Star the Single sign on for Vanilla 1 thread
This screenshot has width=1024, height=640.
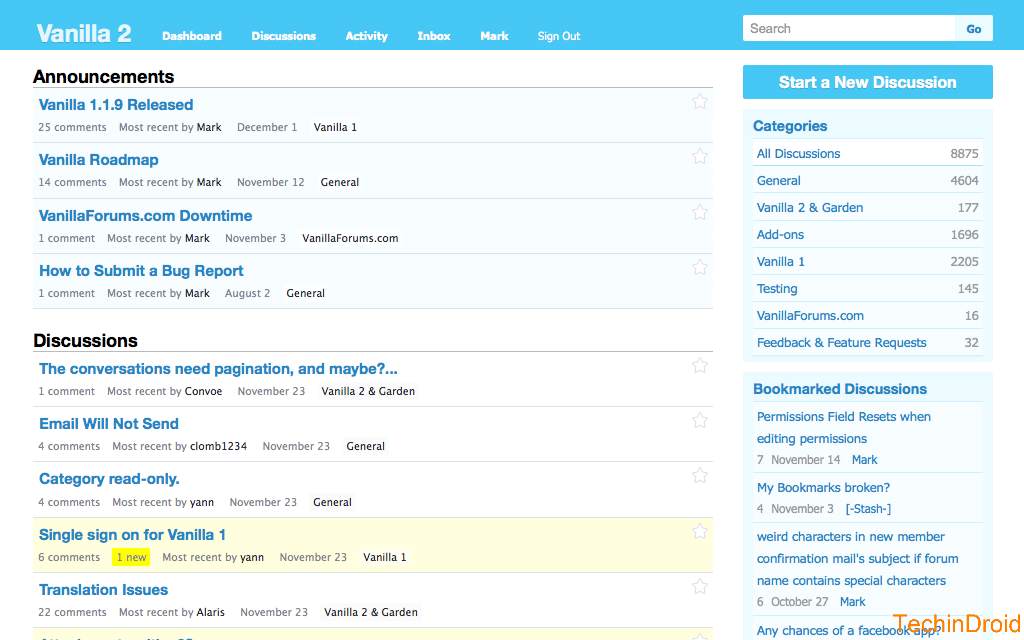[699, 532]
